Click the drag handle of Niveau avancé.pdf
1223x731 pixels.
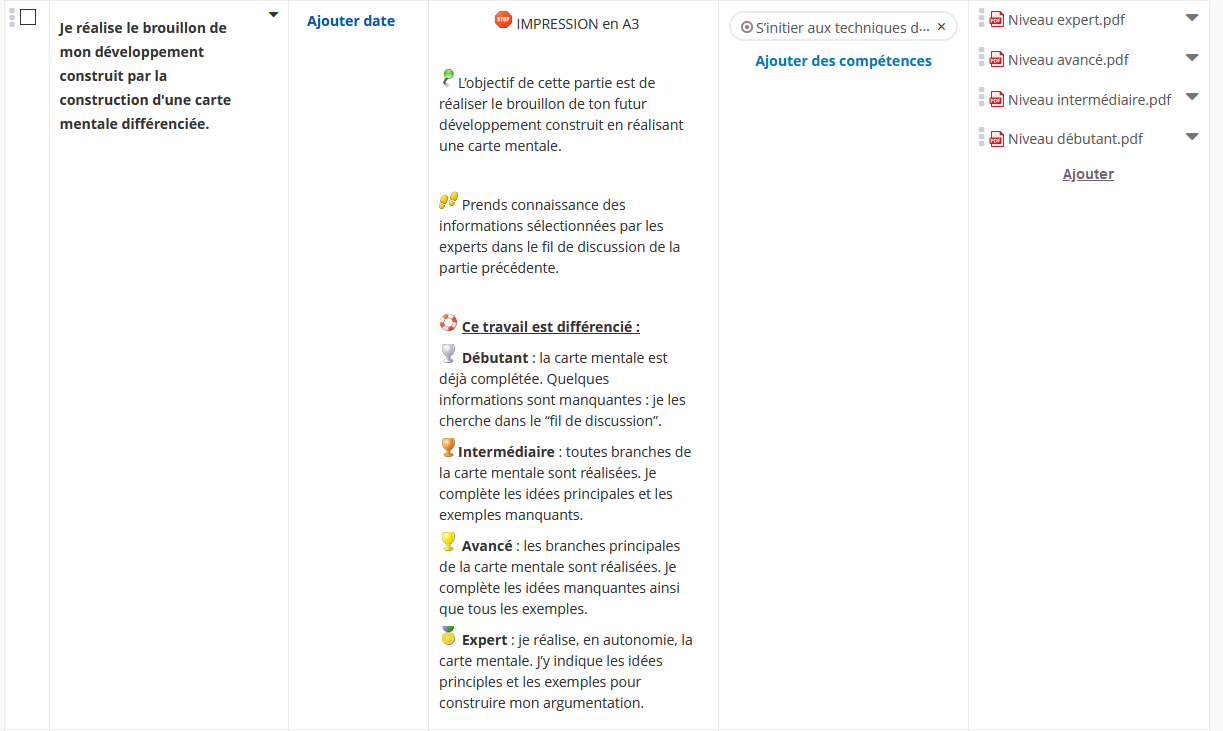pyautogui.click(x=982, y=58)
